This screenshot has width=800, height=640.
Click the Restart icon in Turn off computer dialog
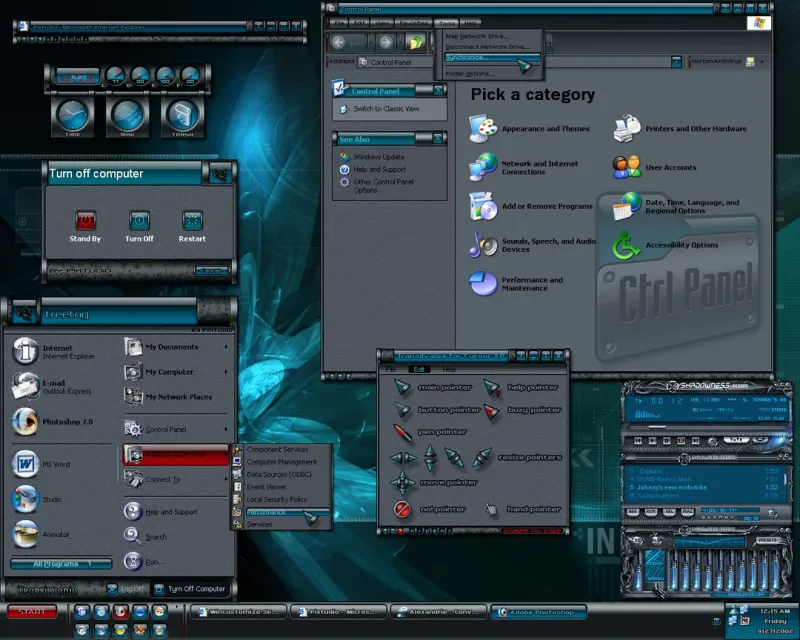pyautogui.click(x=192, y=220)
